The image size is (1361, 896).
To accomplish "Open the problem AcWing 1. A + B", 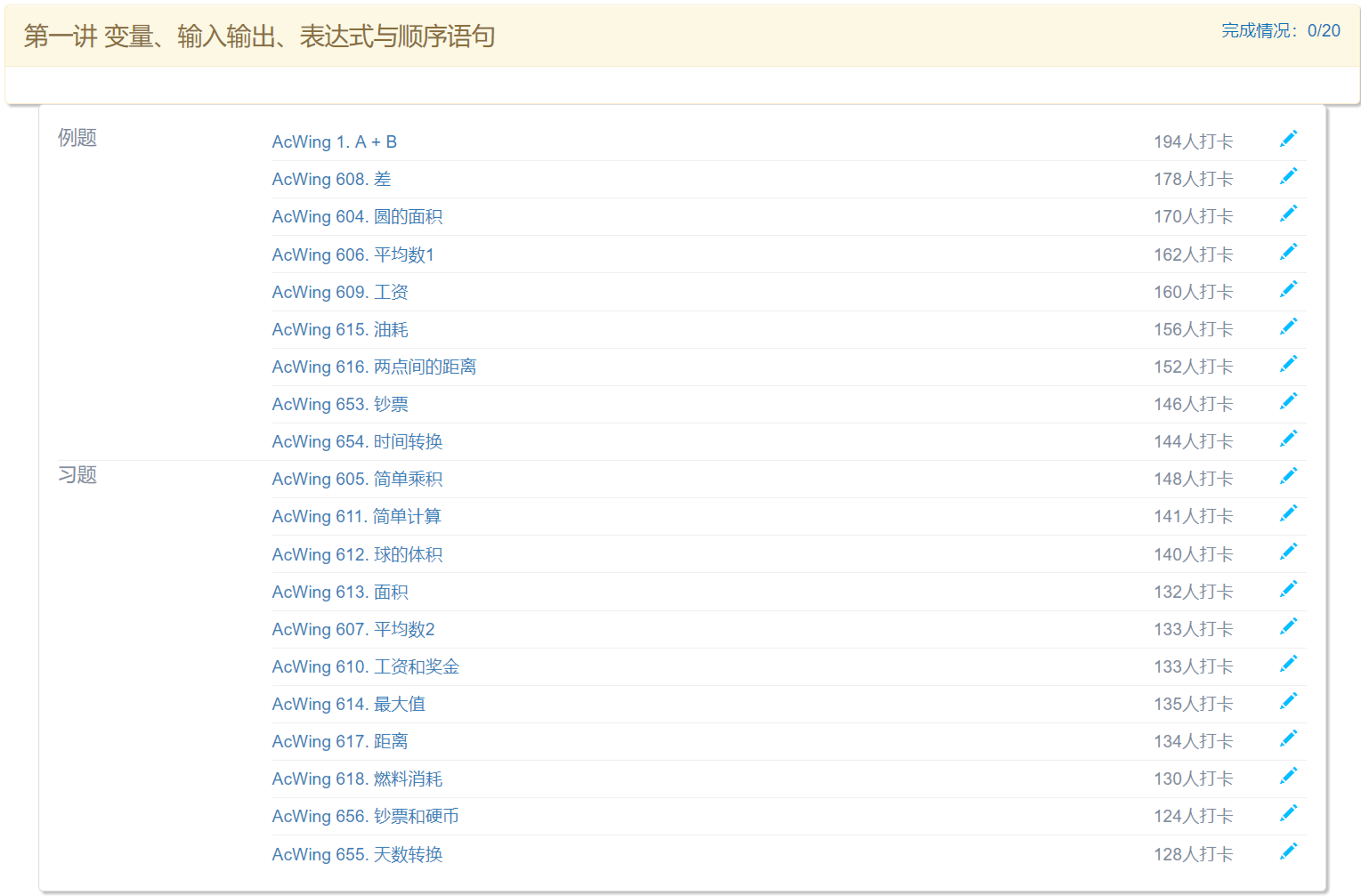I will tap(334, 141).
